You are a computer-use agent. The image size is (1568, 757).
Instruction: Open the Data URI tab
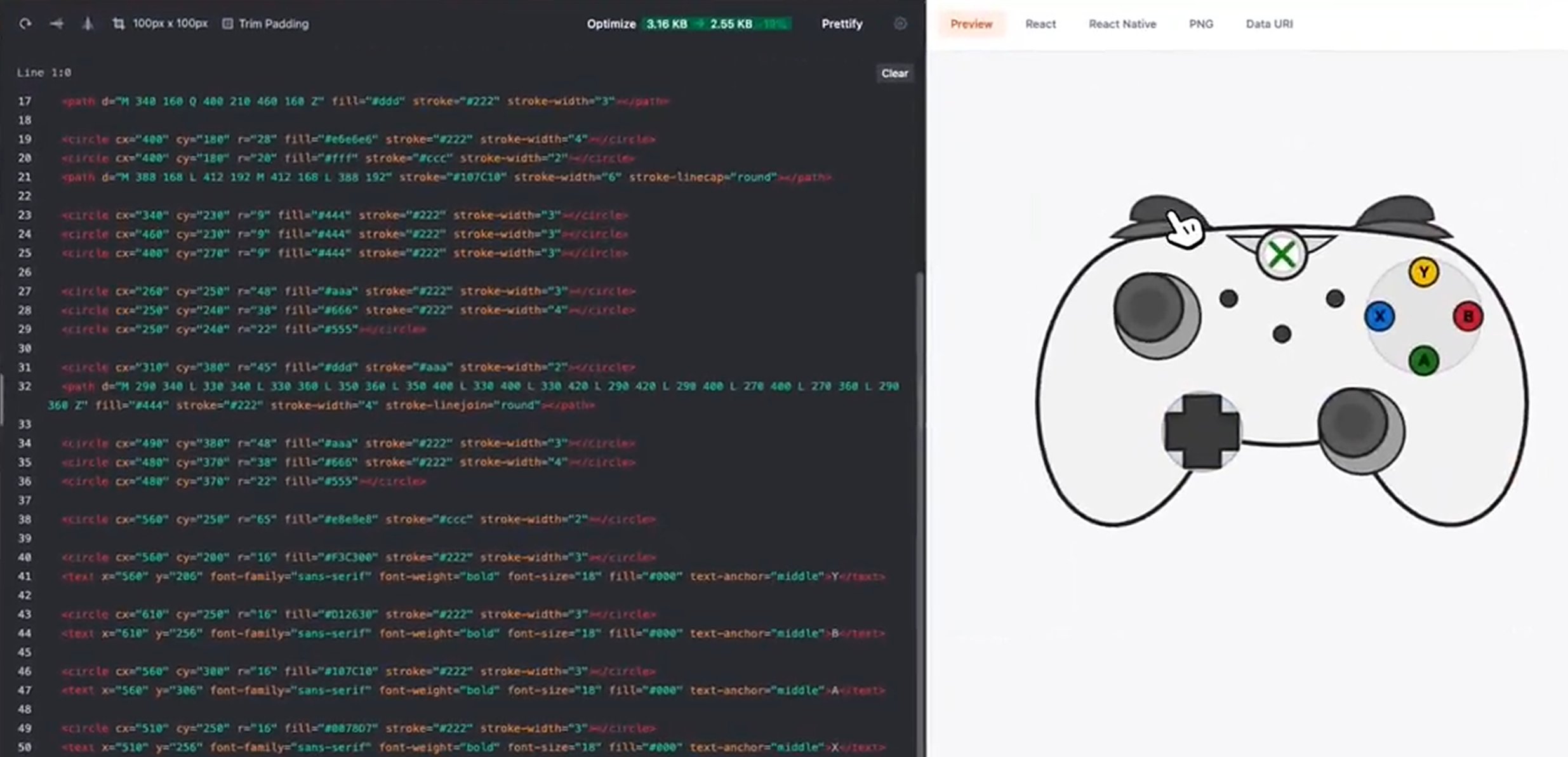(1269, 23)
